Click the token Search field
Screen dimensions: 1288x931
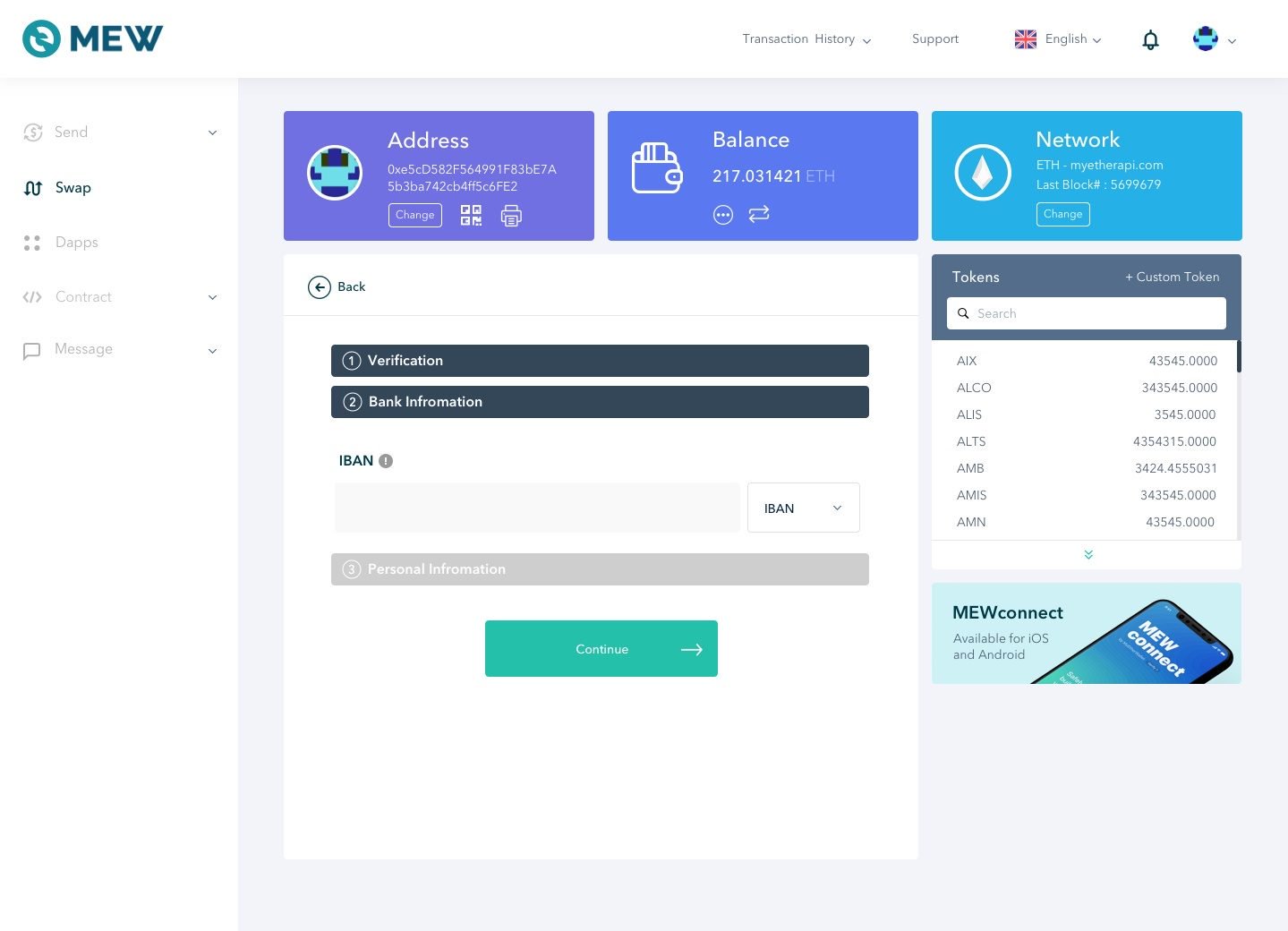pyautogui.click(x=1086, y=313)
